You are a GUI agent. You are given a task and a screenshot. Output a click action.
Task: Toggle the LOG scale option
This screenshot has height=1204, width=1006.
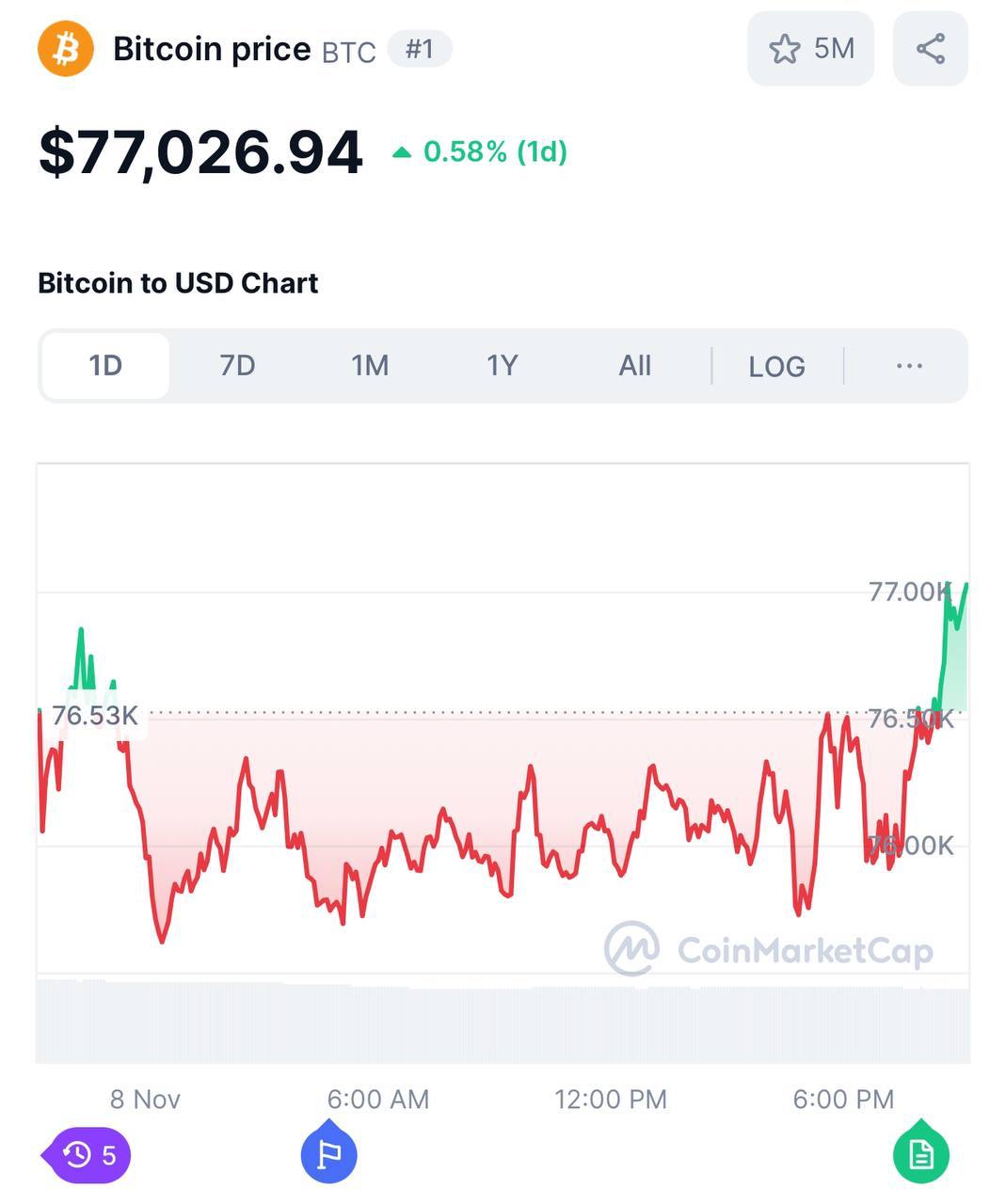click(776, 366)
